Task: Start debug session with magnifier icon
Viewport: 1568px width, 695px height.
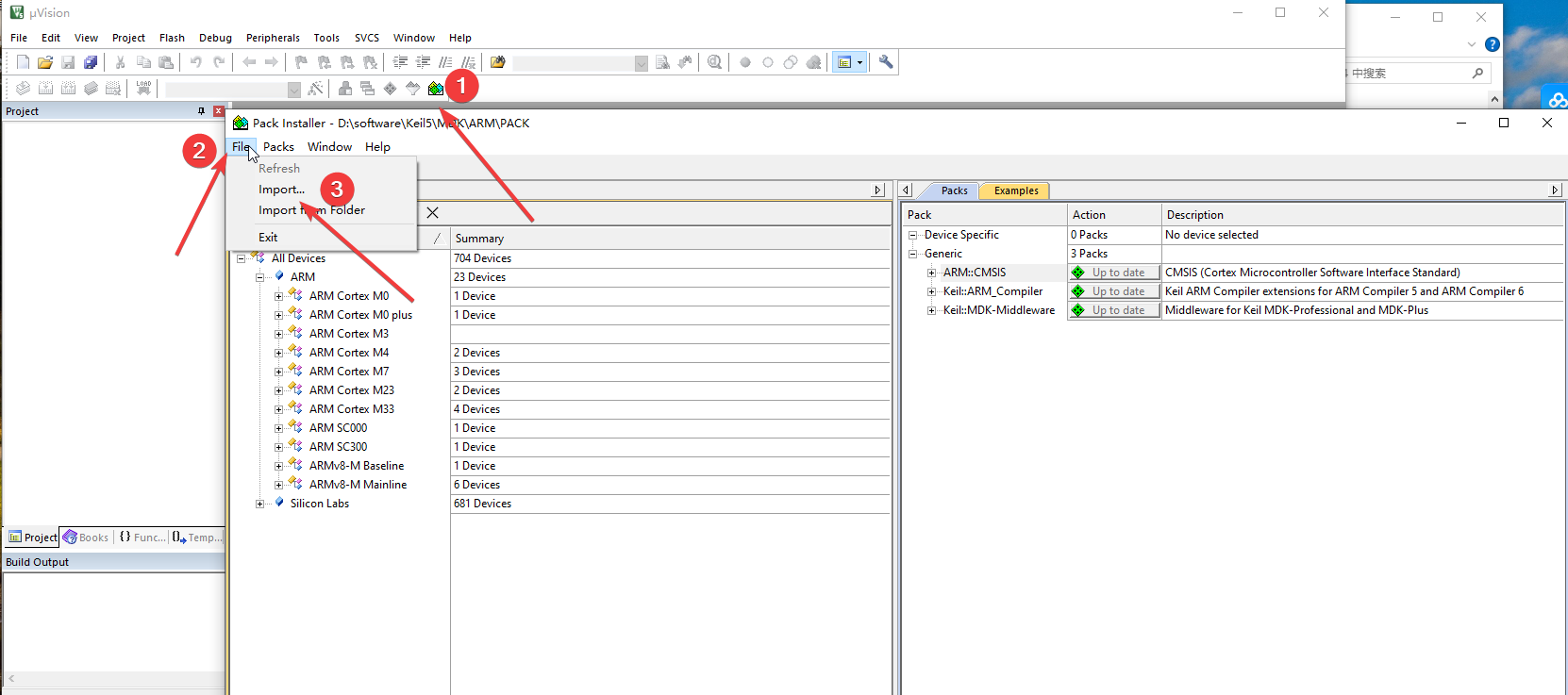Action: coord(715,62)
